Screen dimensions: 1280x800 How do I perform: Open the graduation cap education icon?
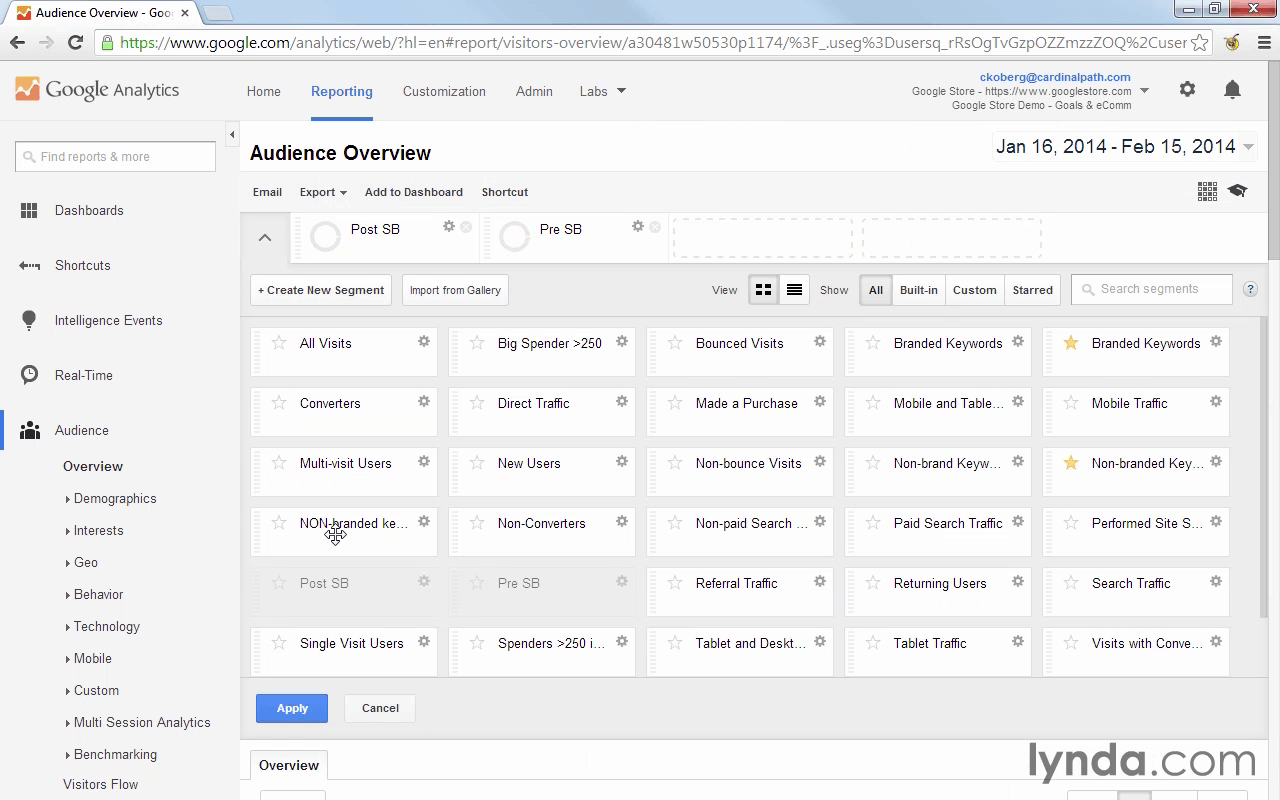point(1237,191)
